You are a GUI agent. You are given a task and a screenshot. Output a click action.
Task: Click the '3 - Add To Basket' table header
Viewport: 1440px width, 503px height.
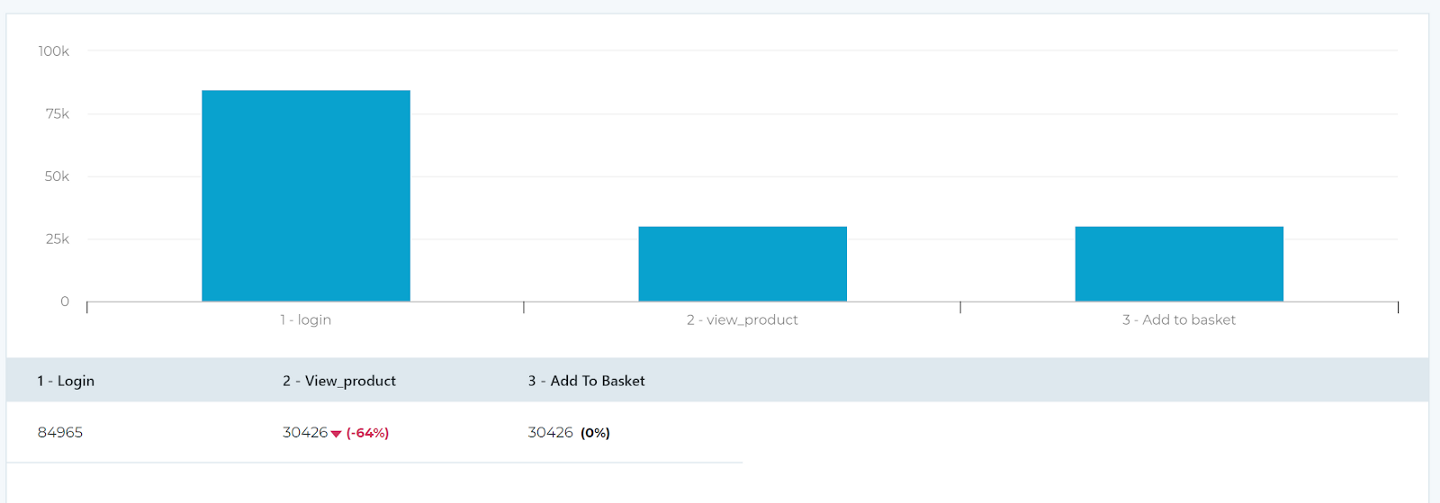[x=586, y=381]
